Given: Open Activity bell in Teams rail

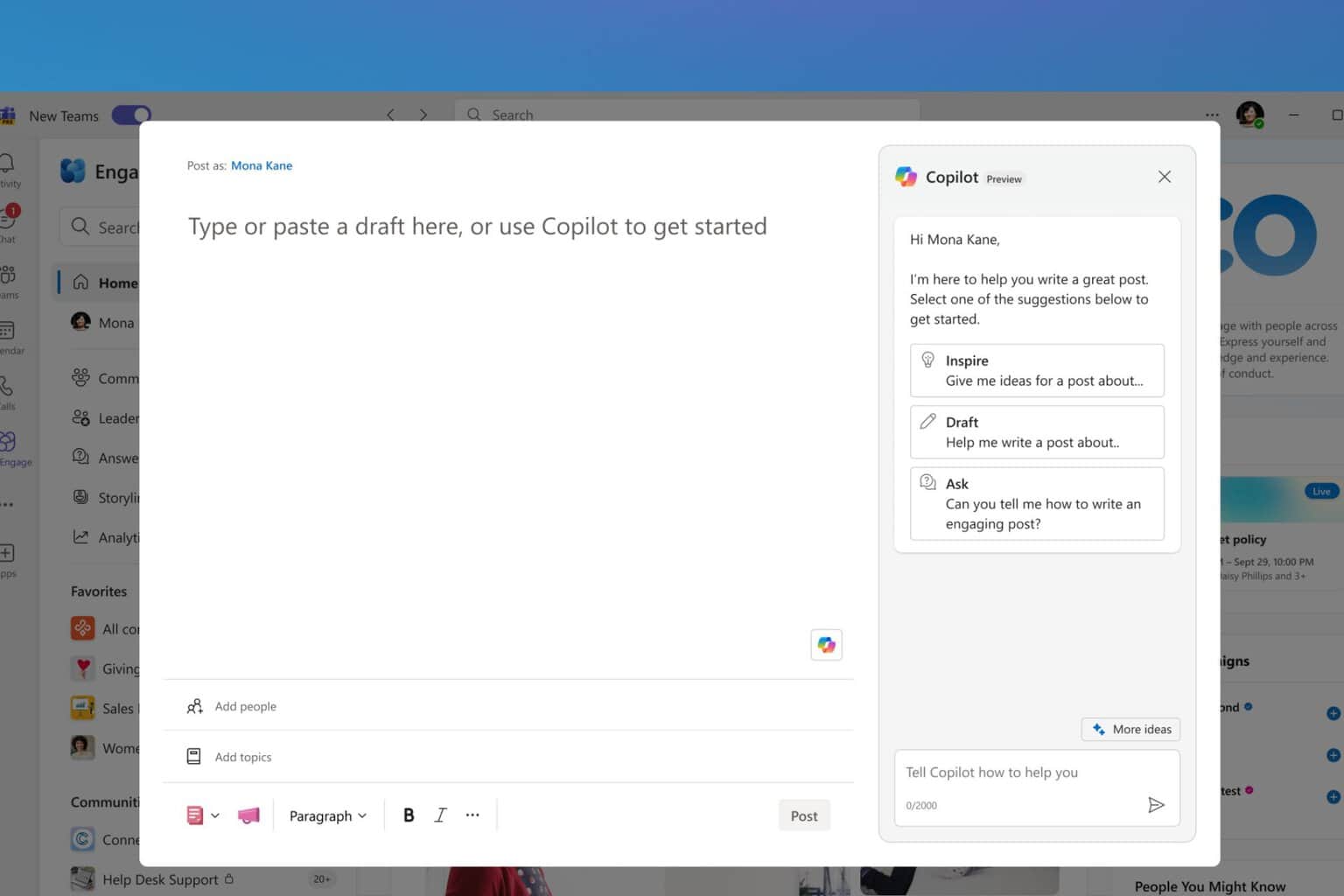Looking at the screenshot, I should click(x=7, y=168).
